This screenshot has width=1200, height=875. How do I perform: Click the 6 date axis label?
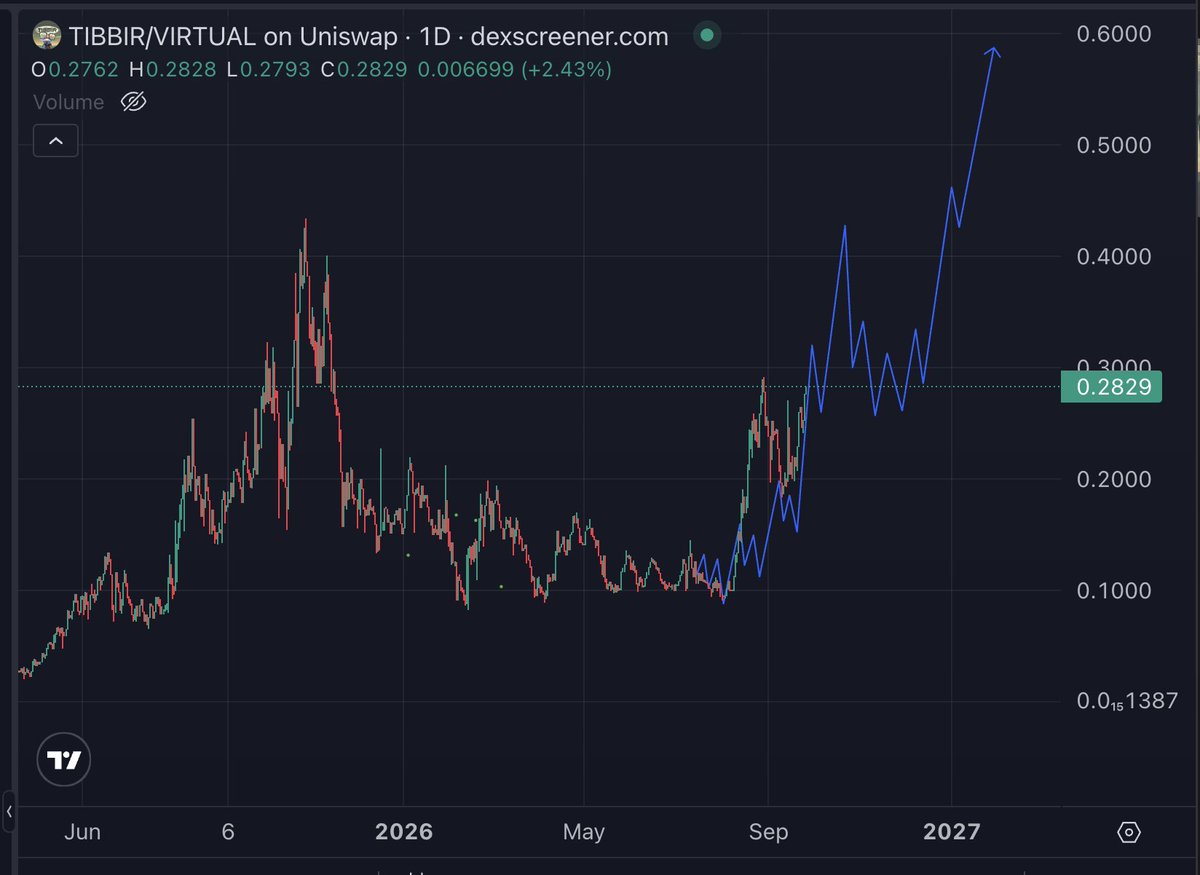[x=228, y=832]
